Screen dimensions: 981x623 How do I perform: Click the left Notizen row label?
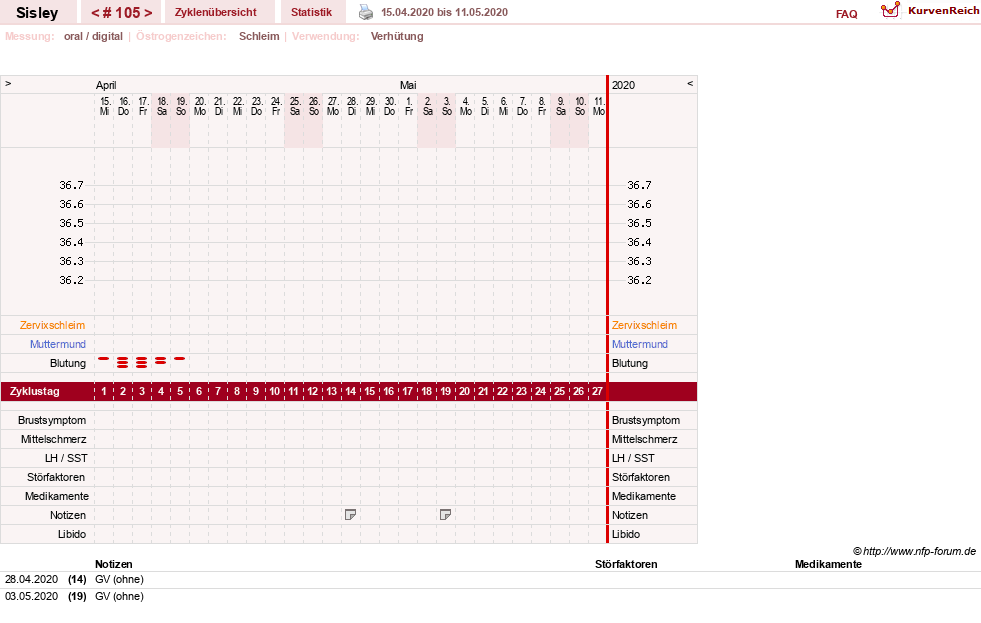68,515
